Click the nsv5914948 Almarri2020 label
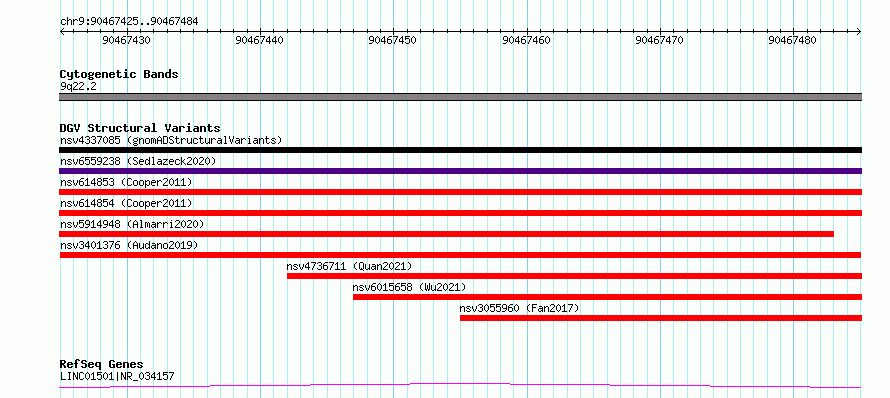The width and height of the screenshot is (890, 398). 132,224
